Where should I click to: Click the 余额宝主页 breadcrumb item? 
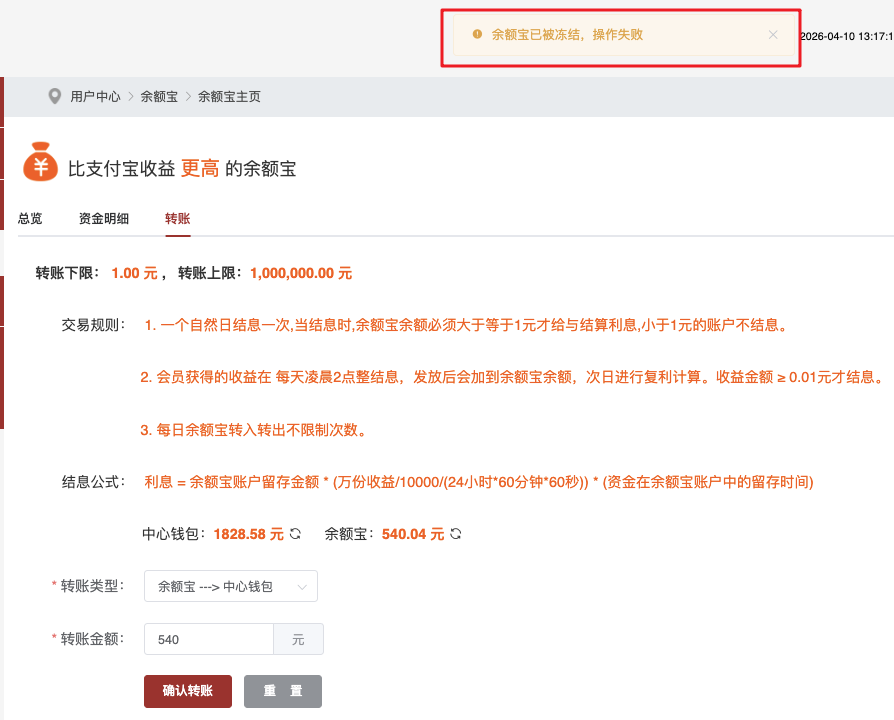click(229, 97)
